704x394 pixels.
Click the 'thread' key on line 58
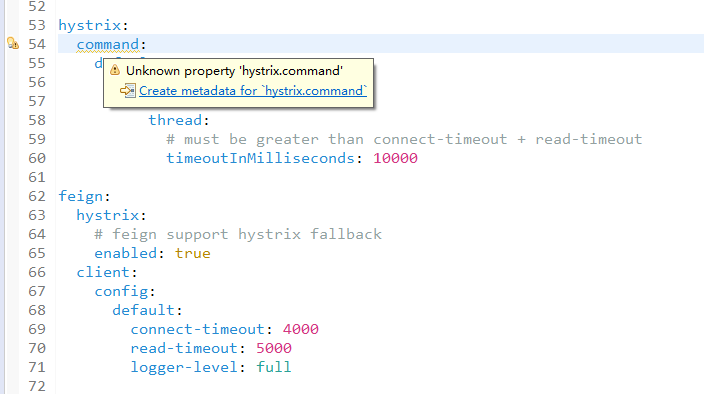(x=175, y=120)
